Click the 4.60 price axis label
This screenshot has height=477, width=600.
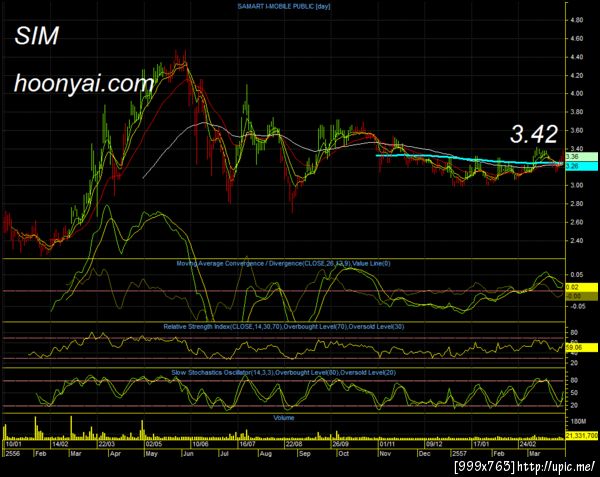(576, 38)
